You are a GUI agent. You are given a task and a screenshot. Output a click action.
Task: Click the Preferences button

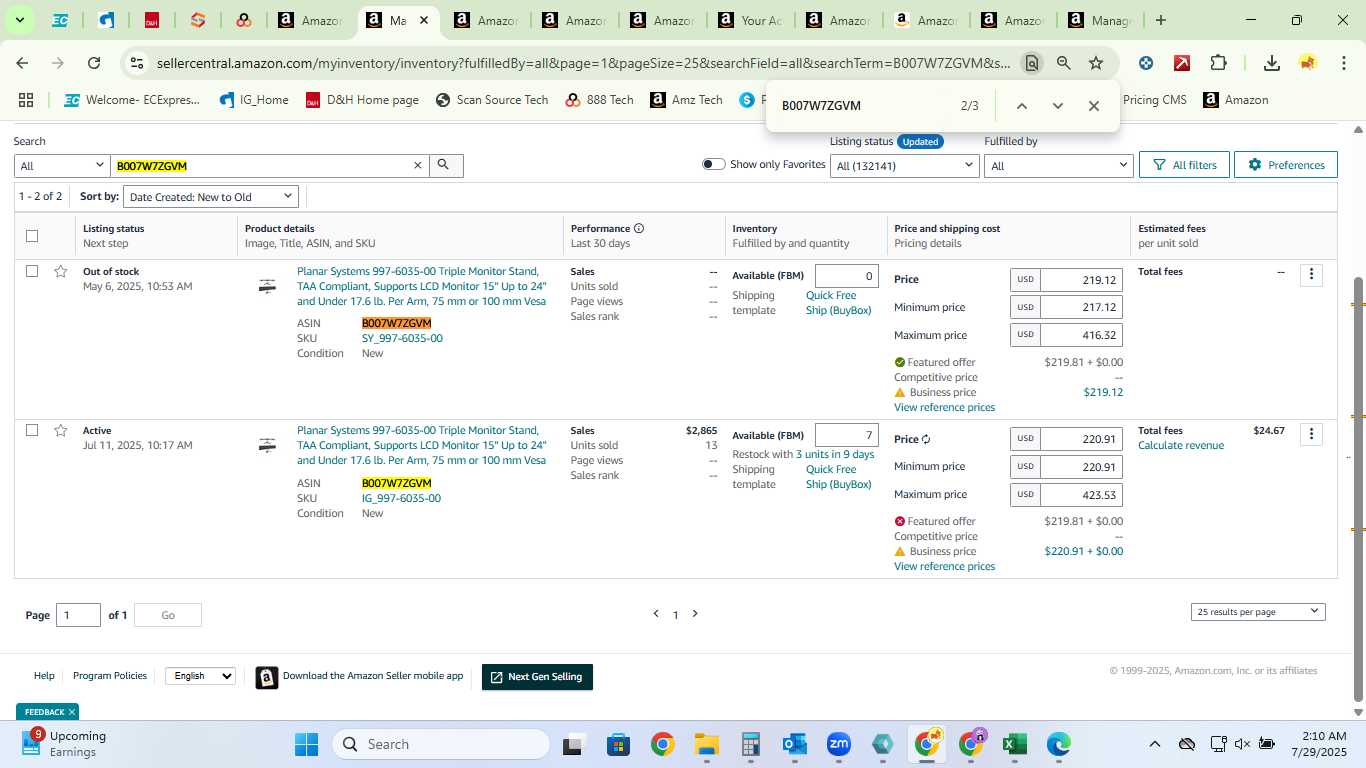(1286, 165)
